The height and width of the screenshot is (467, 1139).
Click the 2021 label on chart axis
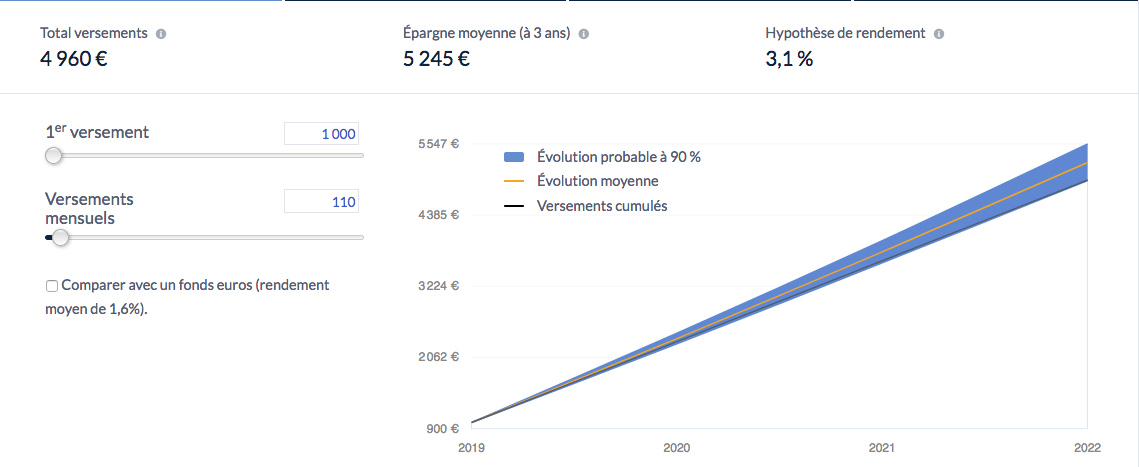coord(882,448)
